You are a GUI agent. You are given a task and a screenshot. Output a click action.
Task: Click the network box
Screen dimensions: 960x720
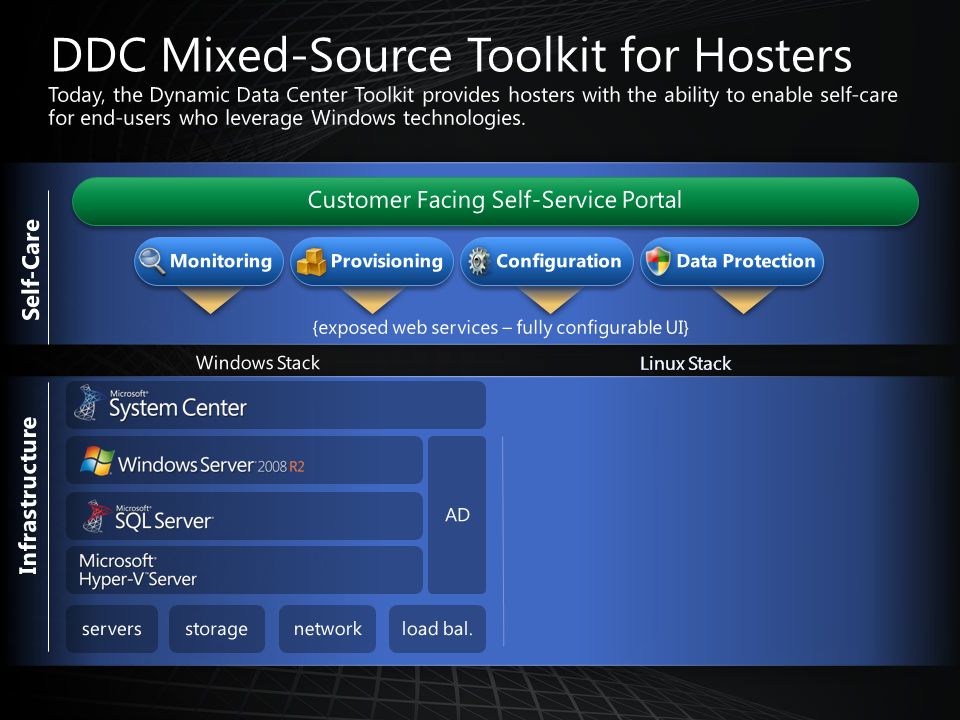point(328,629)
